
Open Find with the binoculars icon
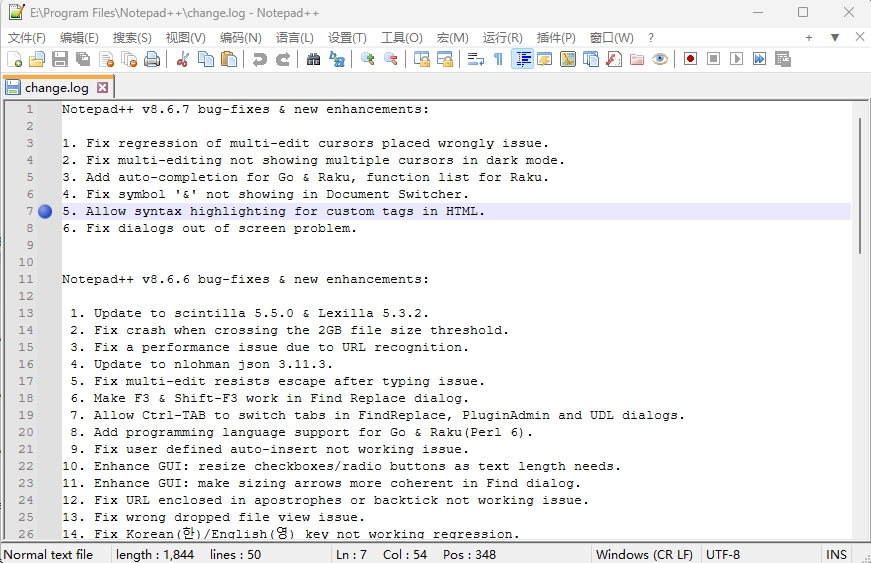tap(313, 60)
